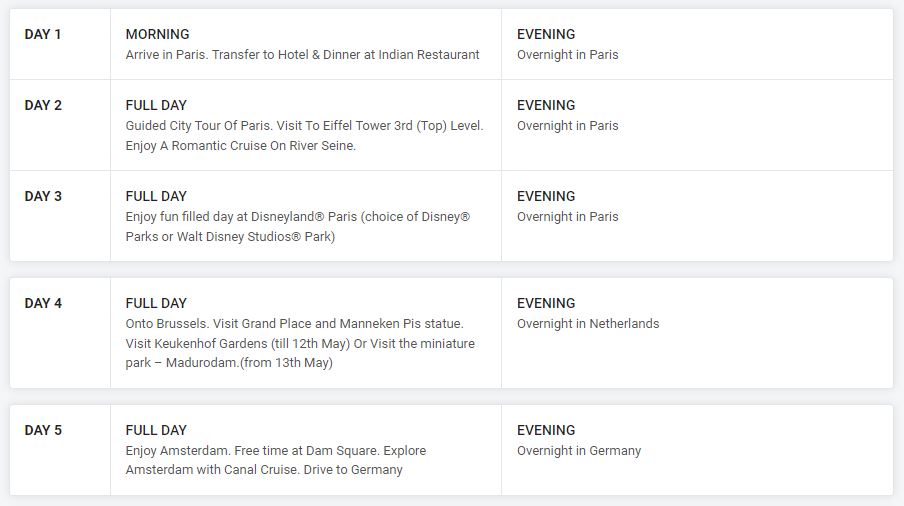The image size is (904, 506).
Task: Select the Walt Disney Studios Park line
Action: [230, 237]
